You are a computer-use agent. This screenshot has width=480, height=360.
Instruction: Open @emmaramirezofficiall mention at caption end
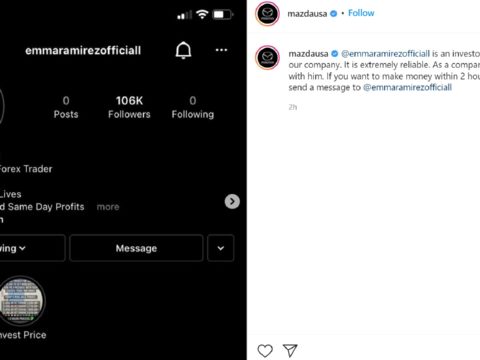407,87
